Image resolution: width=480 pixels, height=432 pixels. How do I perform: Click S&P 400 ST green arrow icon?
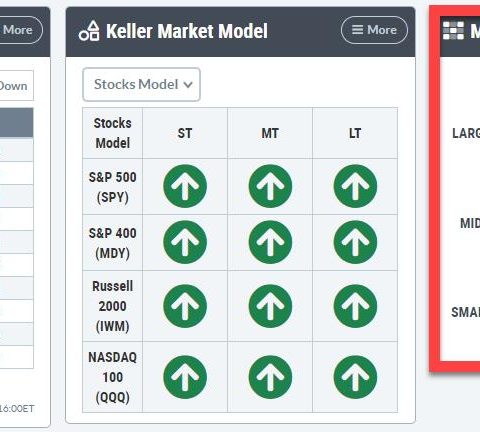click(185, 242)
